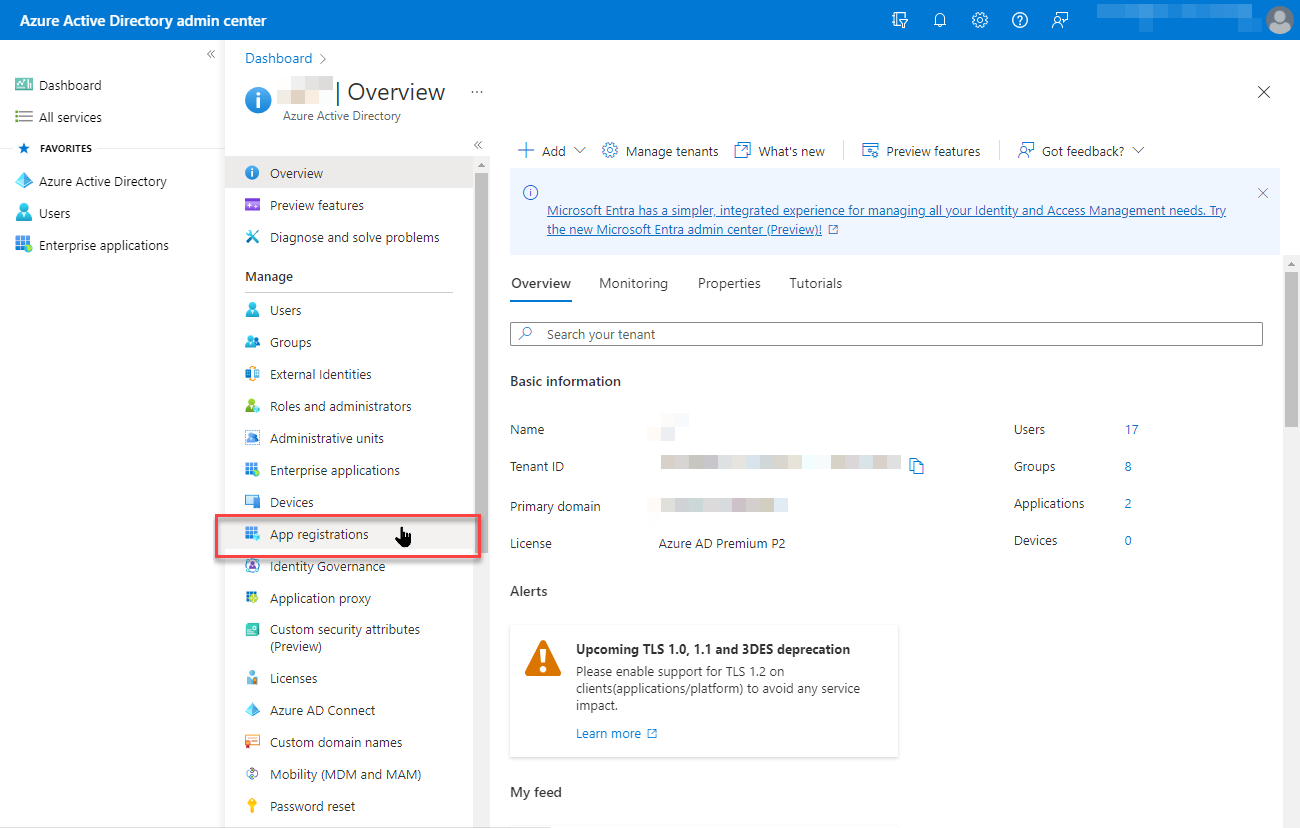Screen dimensions: 1300x828
Task: Dismiss the Microsoft Entra info banner
Action: click(1263, 193)
